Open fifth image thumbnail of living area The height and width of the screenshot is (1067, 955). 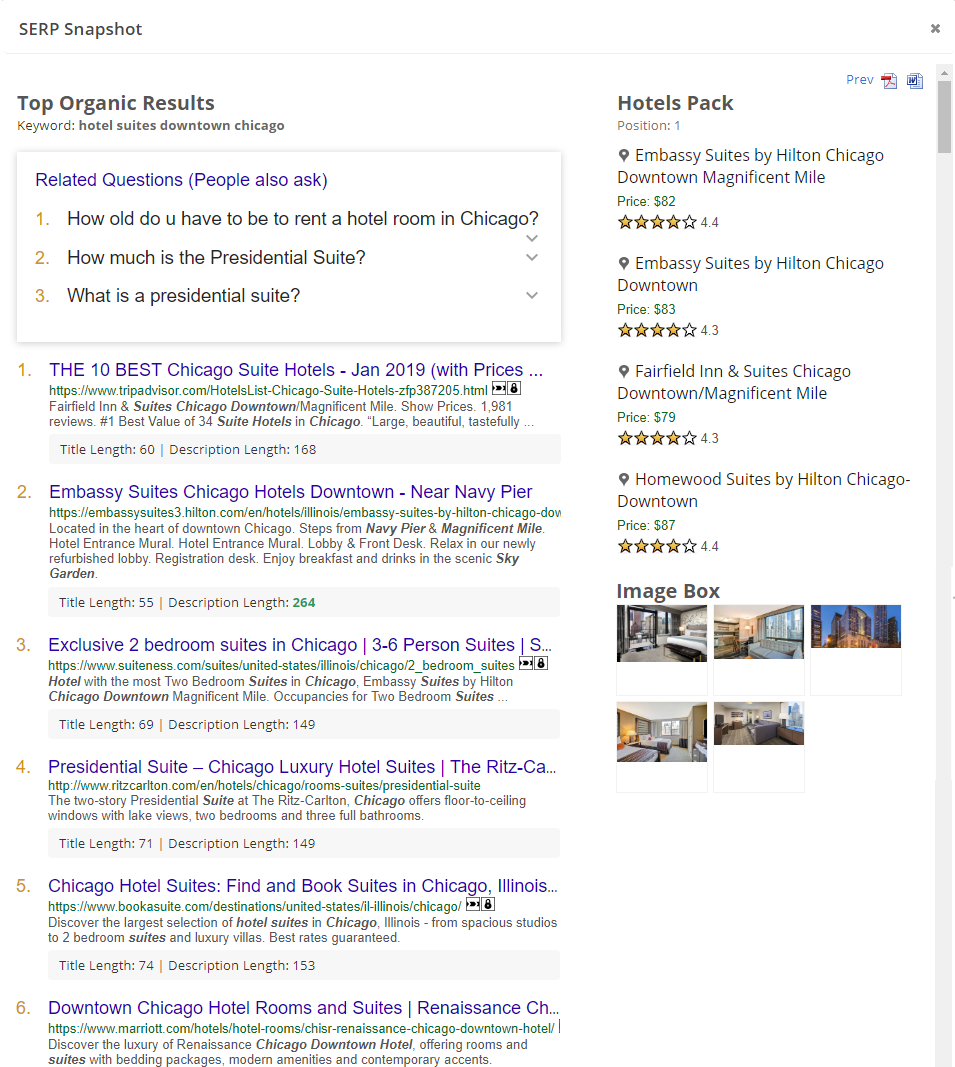[759, 723]
